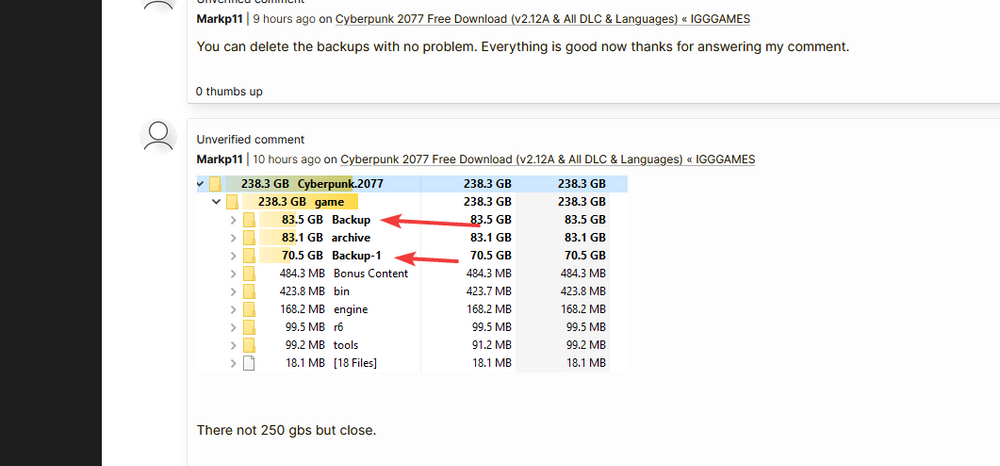Click the folder icon of the game row
This screenshot has height=466, width=1000.
232,202
